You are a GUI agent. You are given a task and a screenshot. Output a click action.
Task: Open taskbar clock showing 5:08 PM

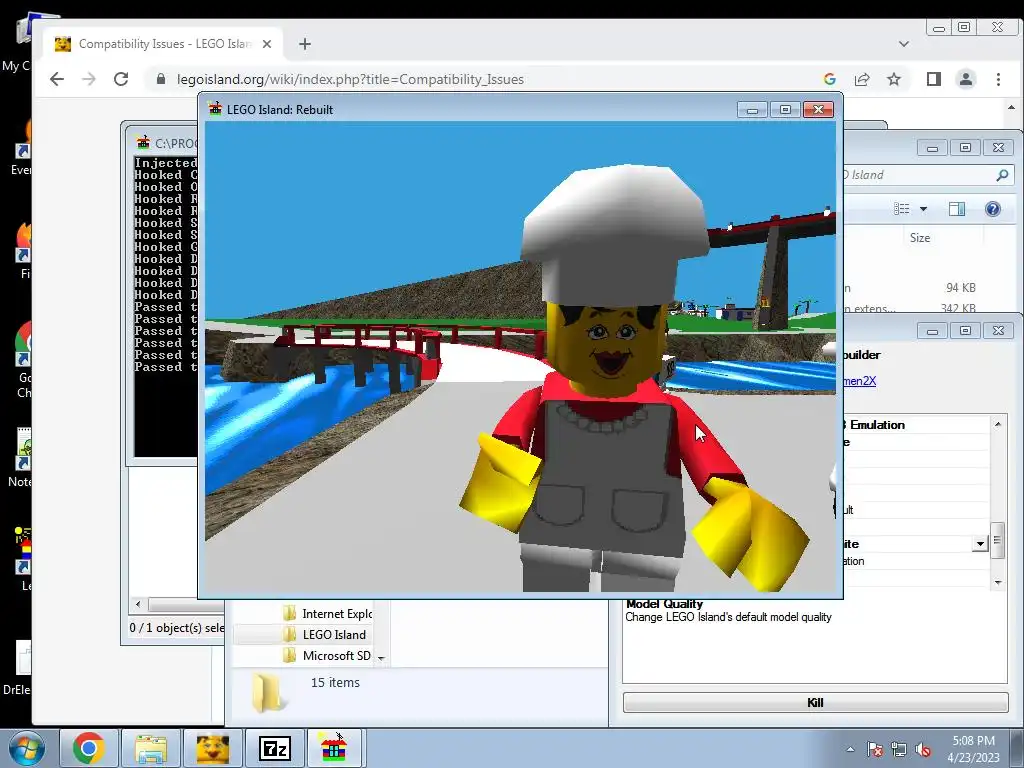(973, 749)
